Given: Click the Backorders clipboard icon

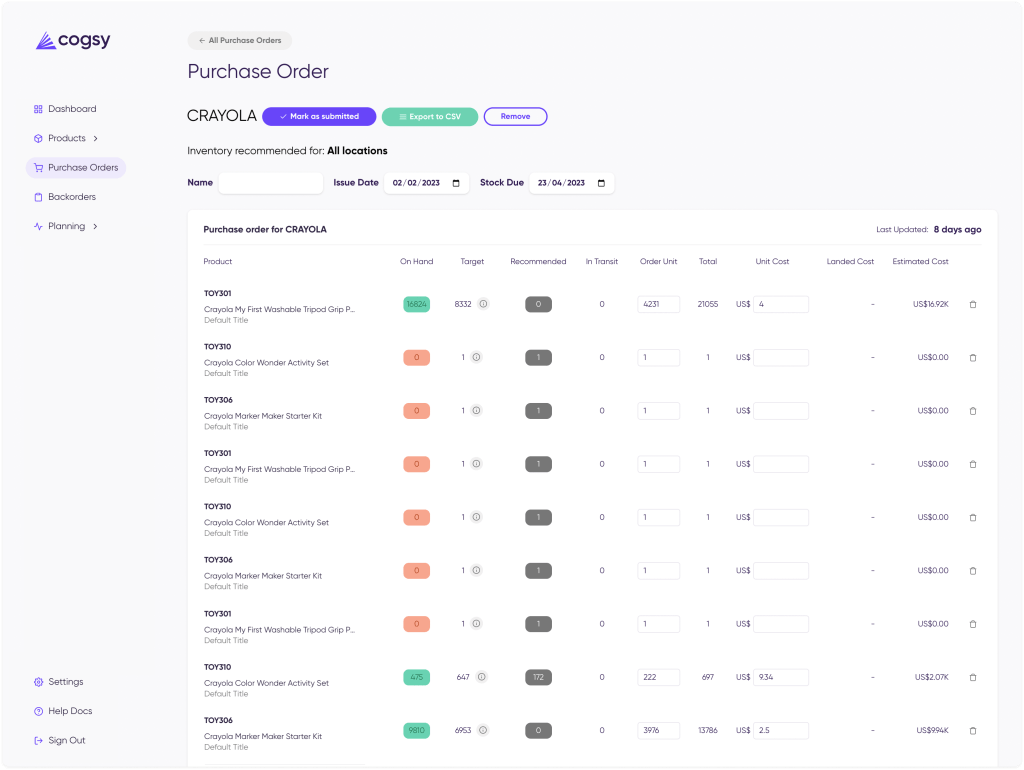Looking at the screenshot, I should point(37,196).
